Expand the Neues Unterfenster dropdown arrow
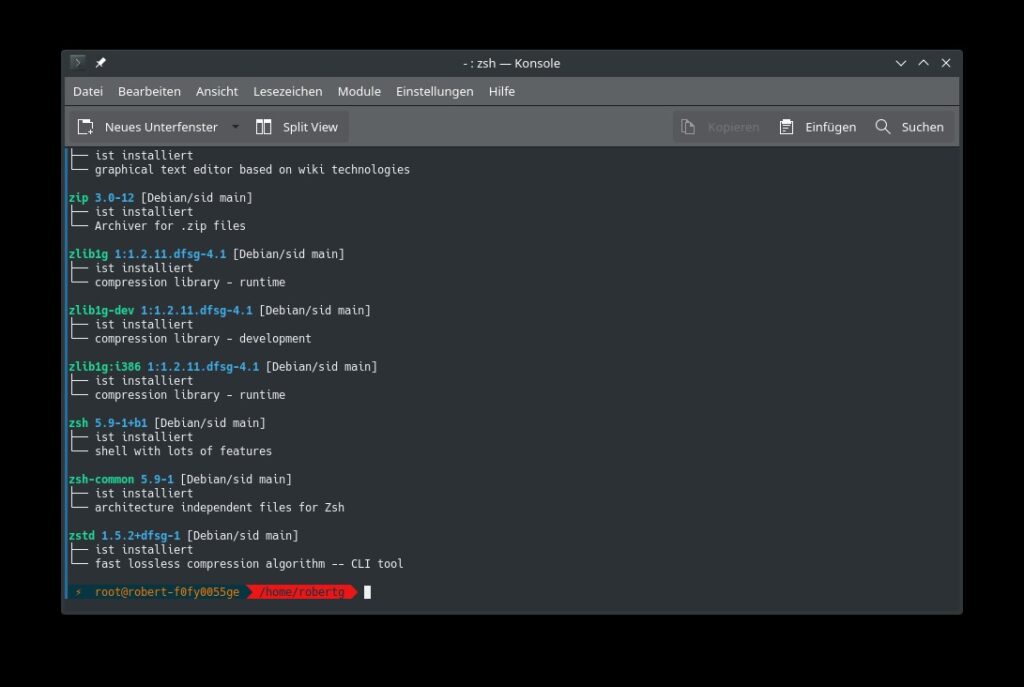 (x=236, y=127)
